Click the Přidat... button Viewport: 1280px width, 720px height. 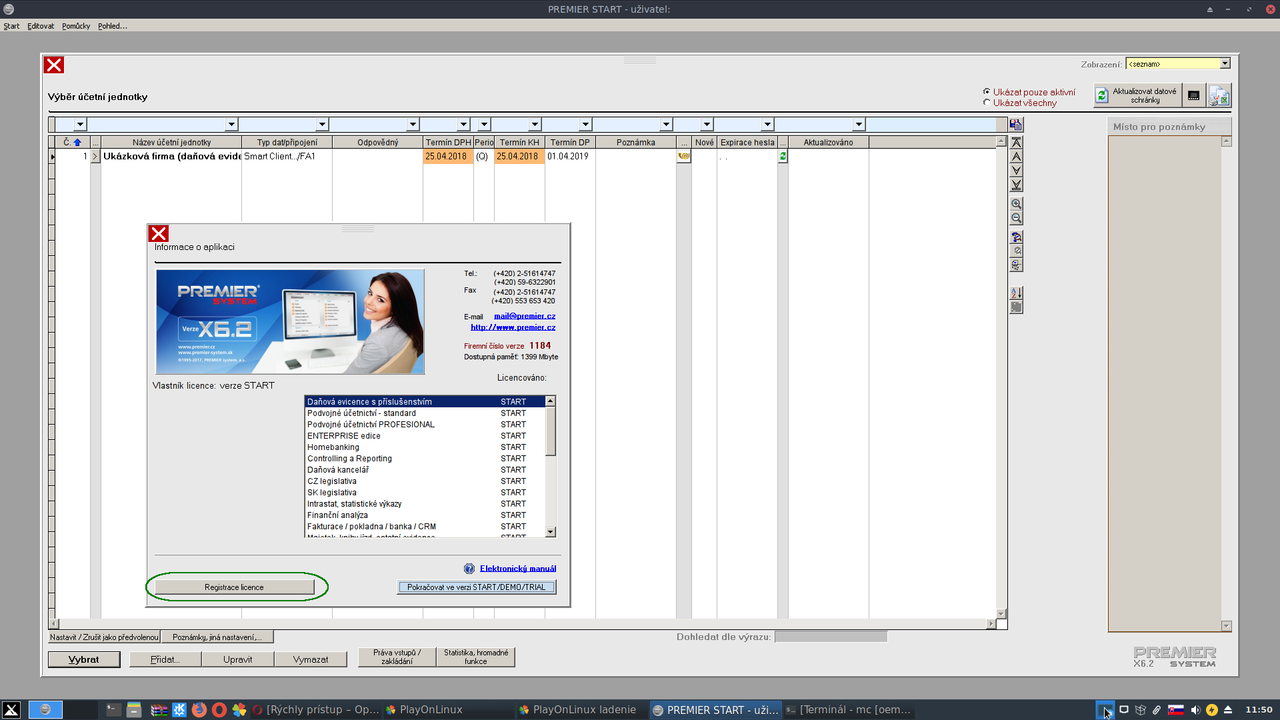[164, 660]
